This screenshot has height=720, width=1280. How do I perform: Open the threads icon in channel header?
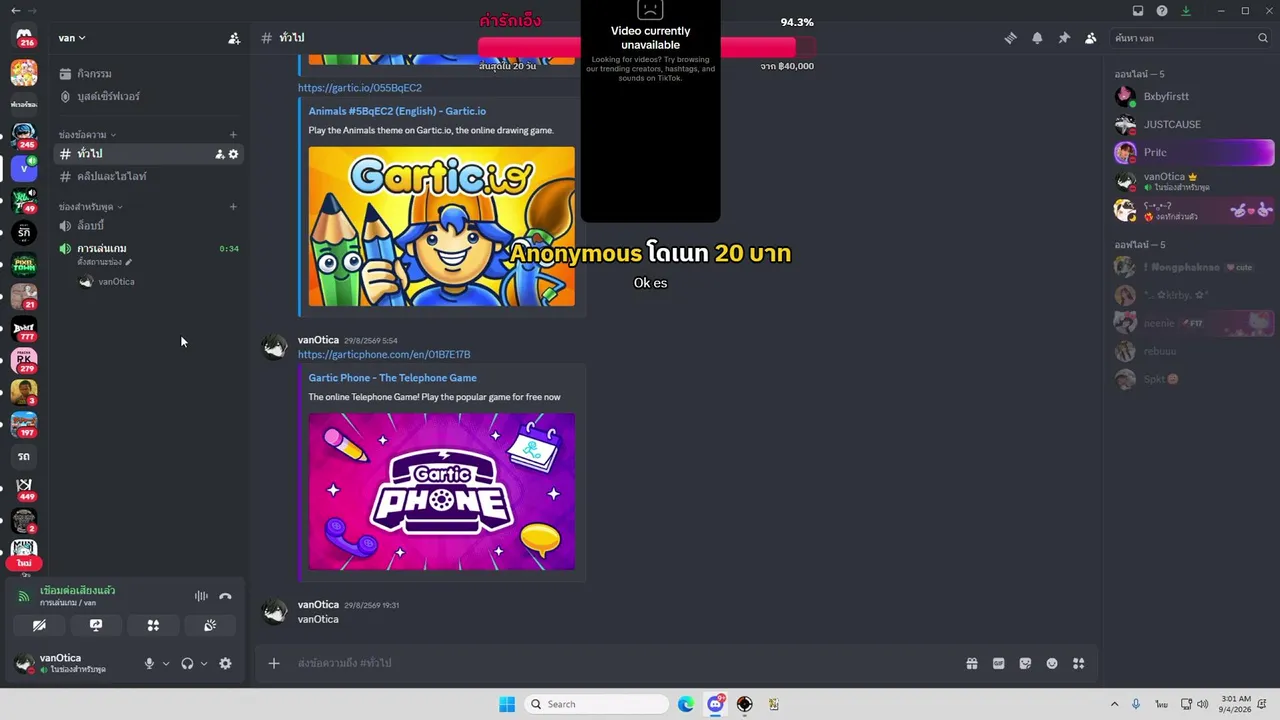click(1011, 38)
